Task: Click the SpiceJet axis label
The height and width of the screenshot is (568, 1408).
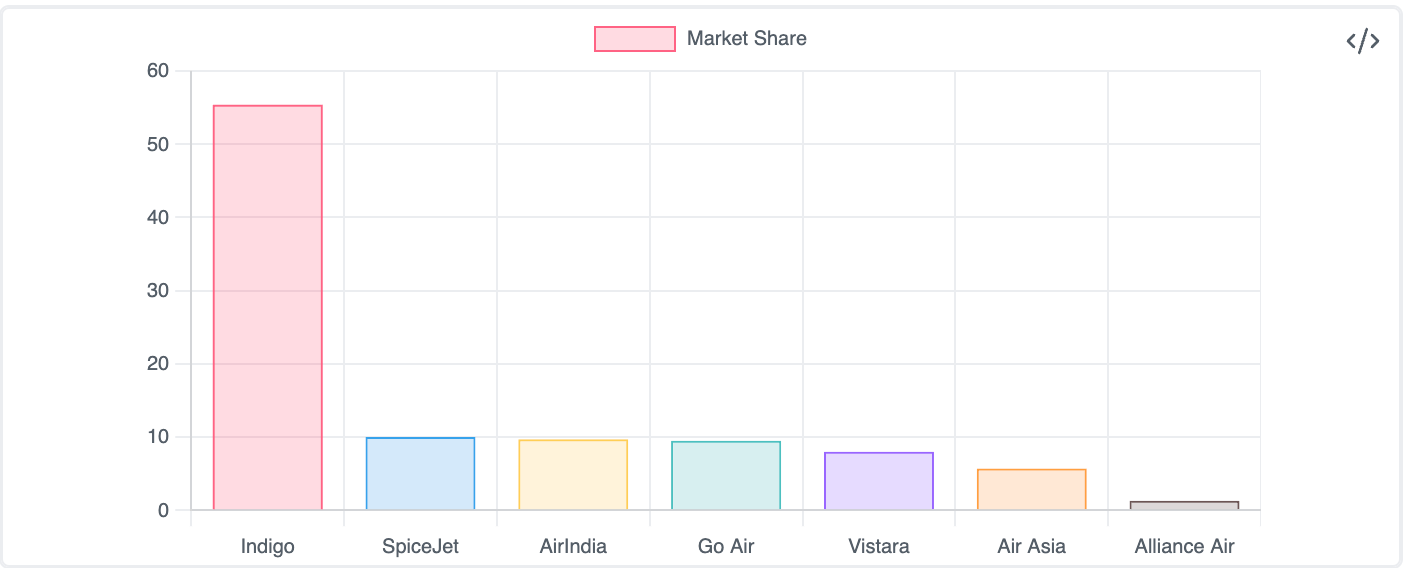Action: [x=420, y=547]
